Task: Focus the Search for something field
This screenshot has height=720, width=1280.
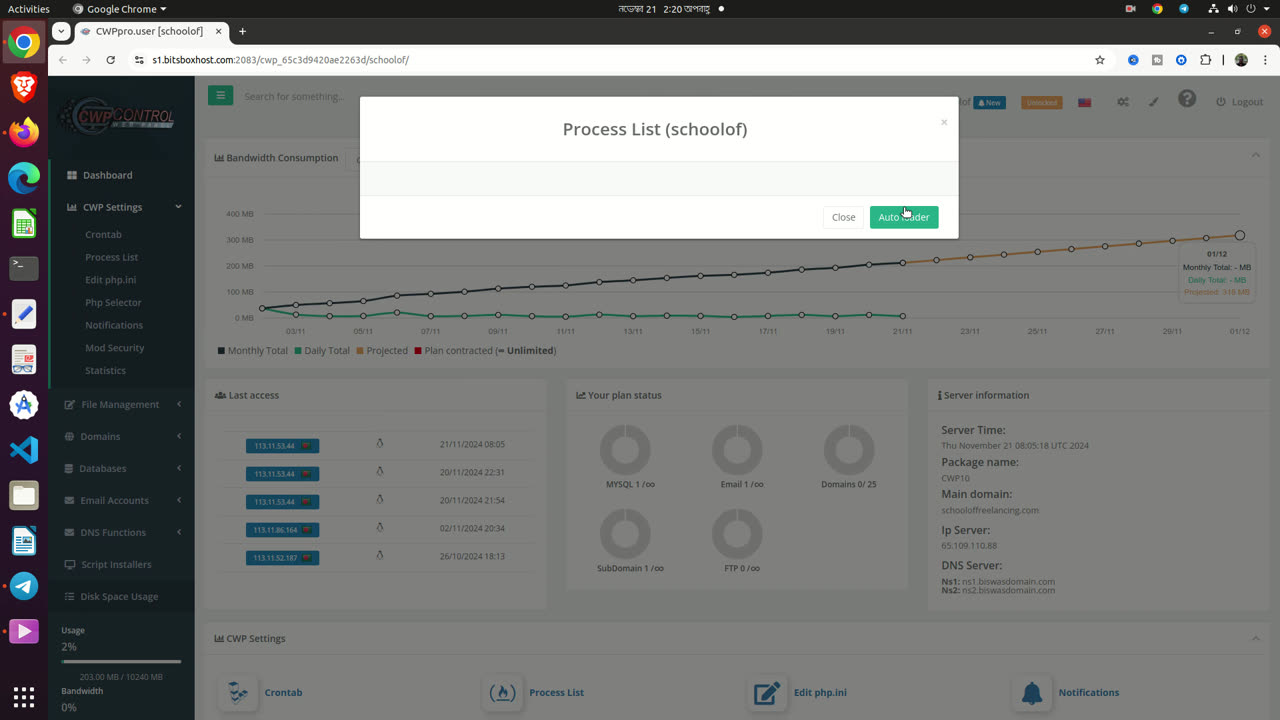Action: (x=295, y=97)
